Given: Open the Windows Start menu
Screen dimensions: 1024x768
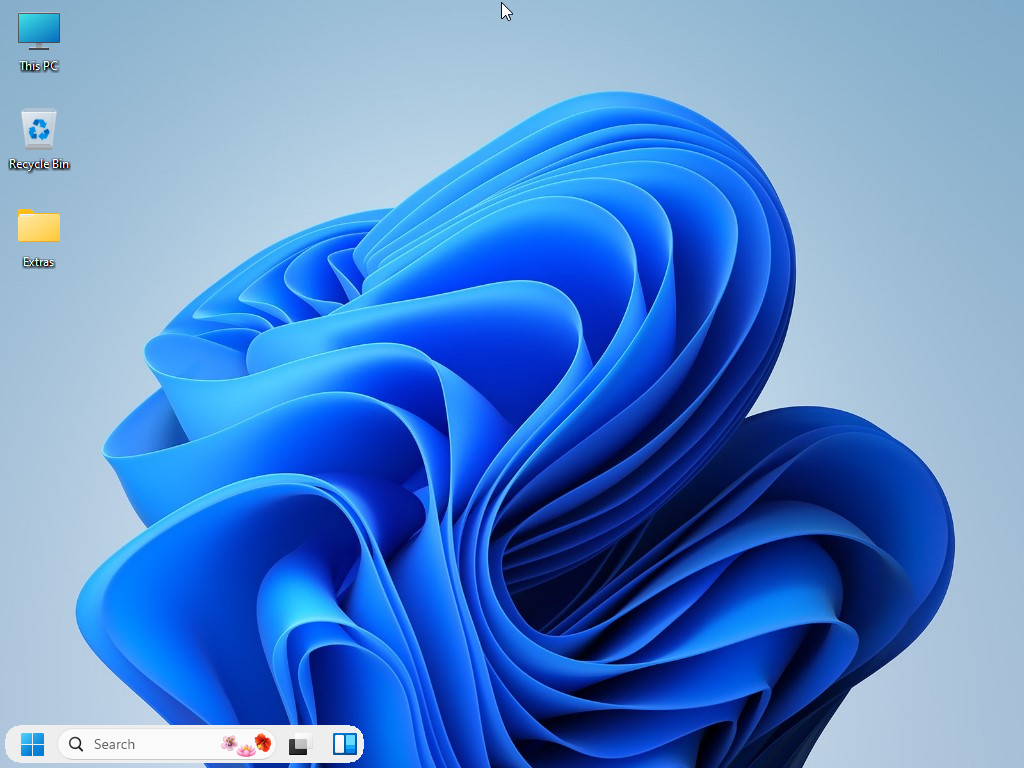Looking at the screenshot, I should (32, 744).
